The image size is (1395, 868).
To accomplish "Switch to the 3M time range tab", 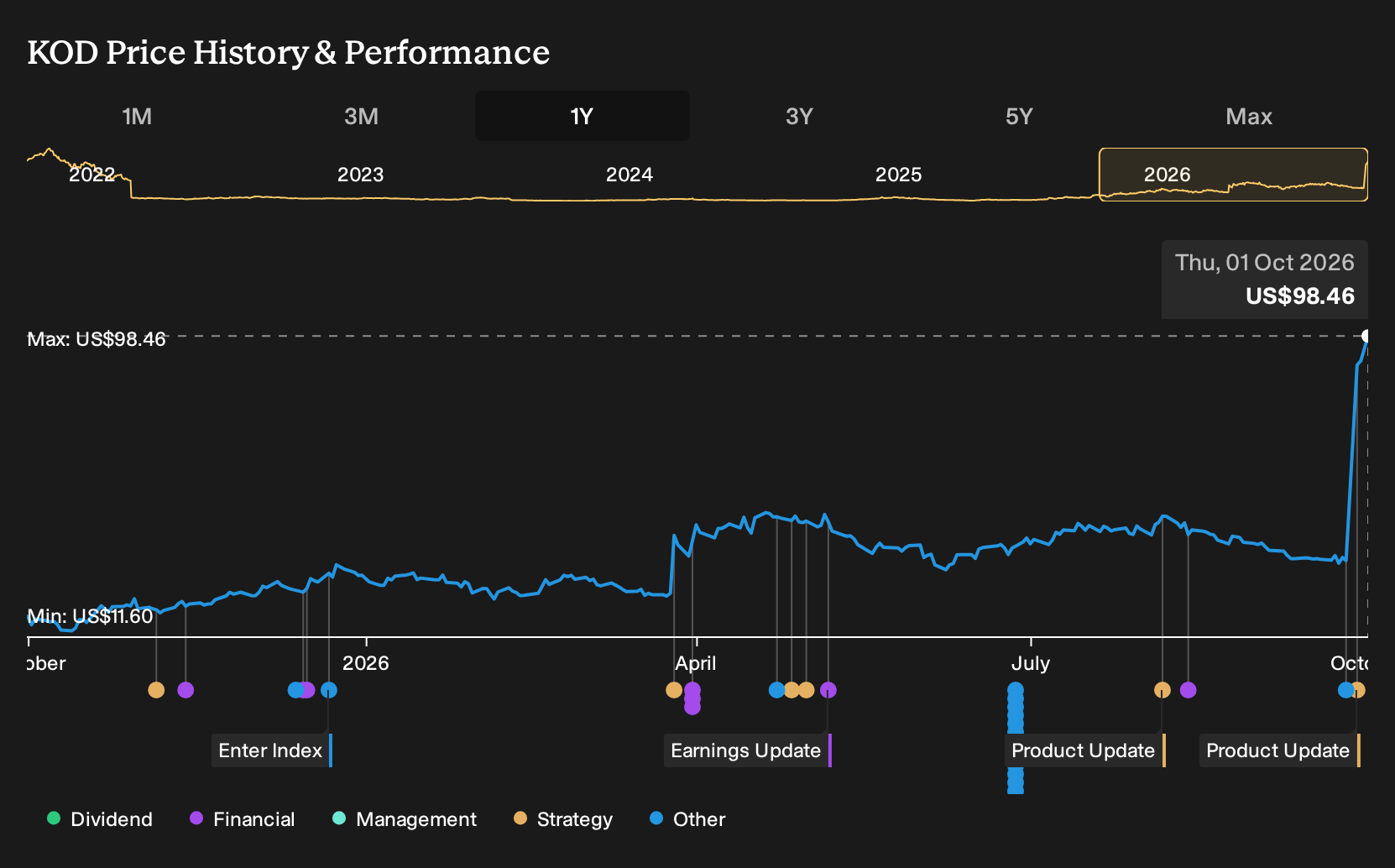I will 361,116.
